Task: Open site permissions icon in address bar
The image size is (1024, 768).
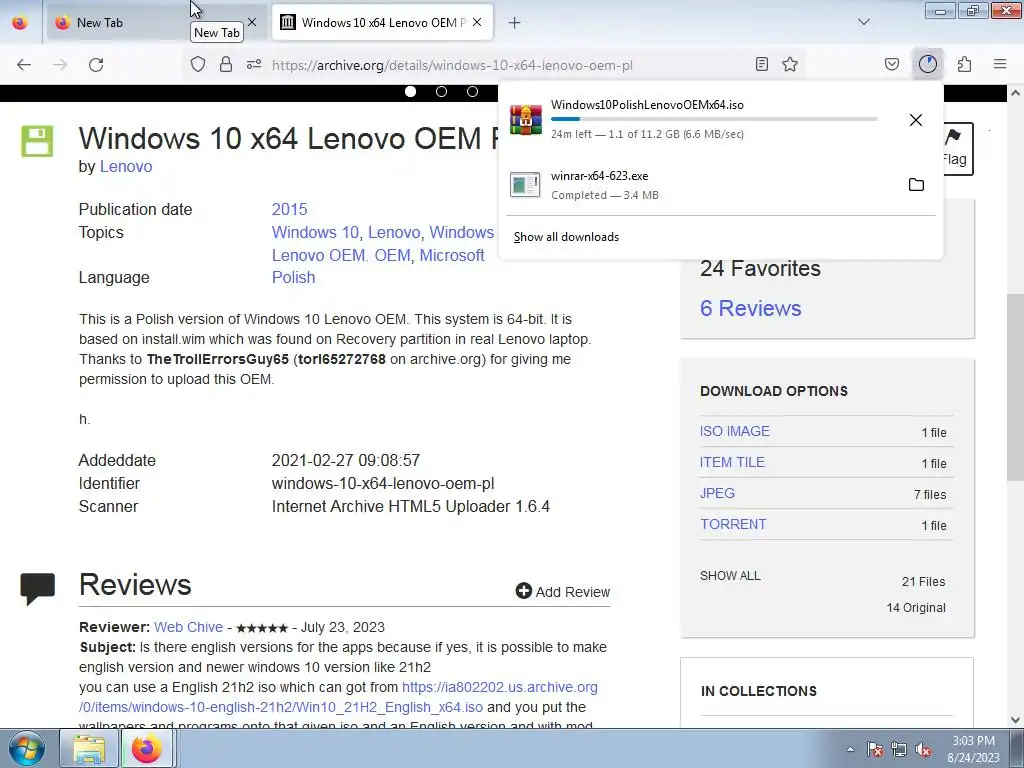Action: click(254, 65)
